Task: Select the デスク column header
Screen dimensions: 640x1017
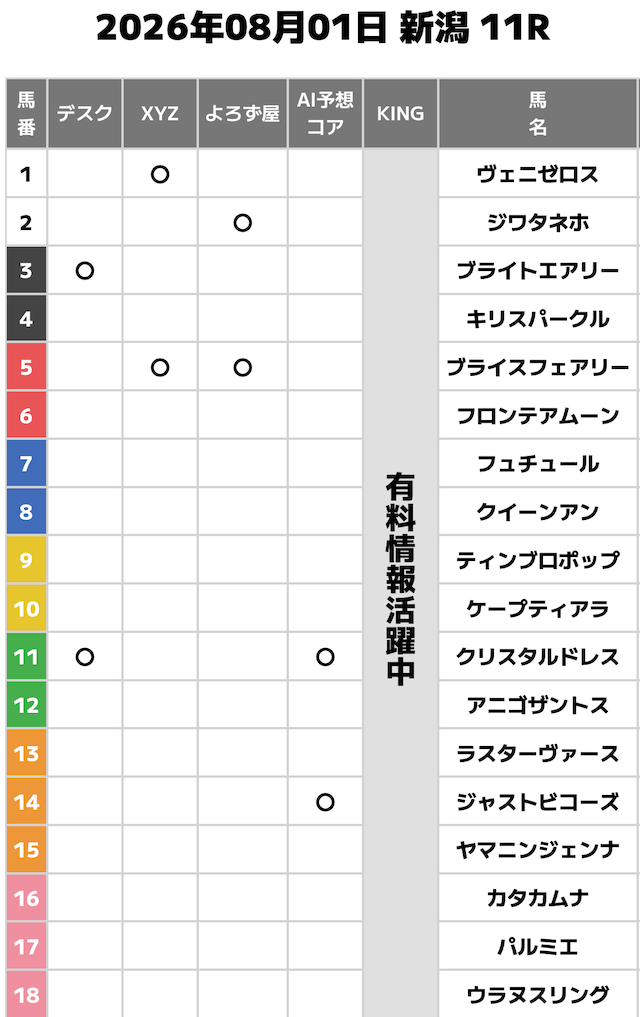Action: 85,114
